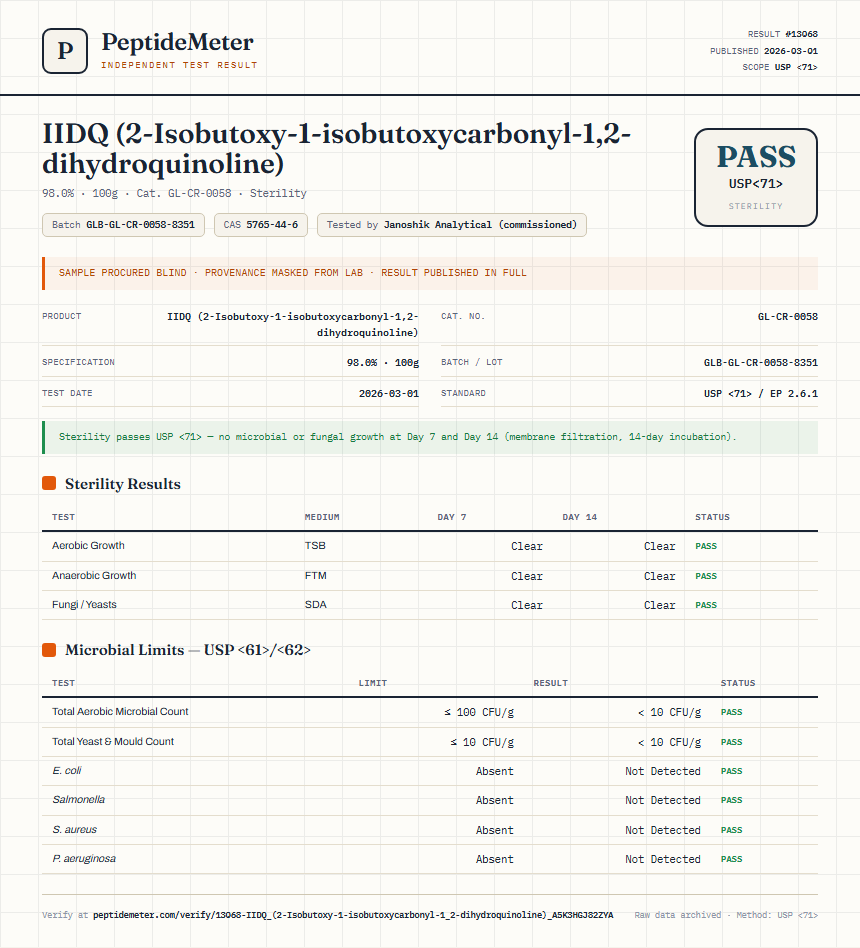Click the DAY 14 column header
The height and width of the screenshot is (948, 860).
(x=579, y=518)
